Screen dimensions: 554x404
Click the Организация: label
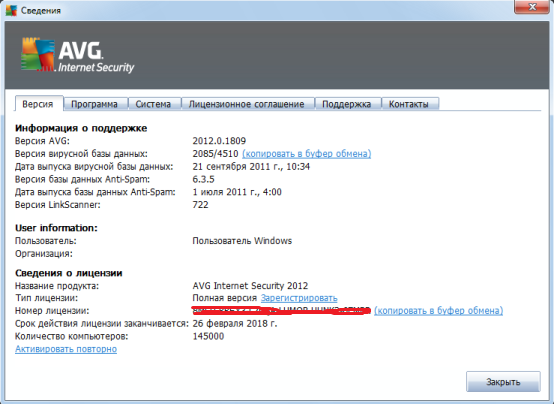click(x=43, y=253)
